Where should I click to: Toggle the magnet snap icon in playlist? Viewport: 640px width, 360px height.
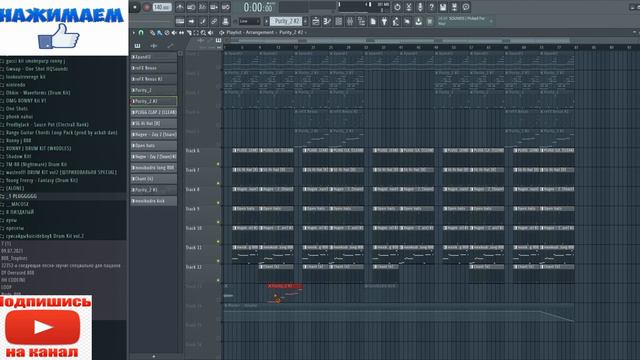tap(141, 33)
